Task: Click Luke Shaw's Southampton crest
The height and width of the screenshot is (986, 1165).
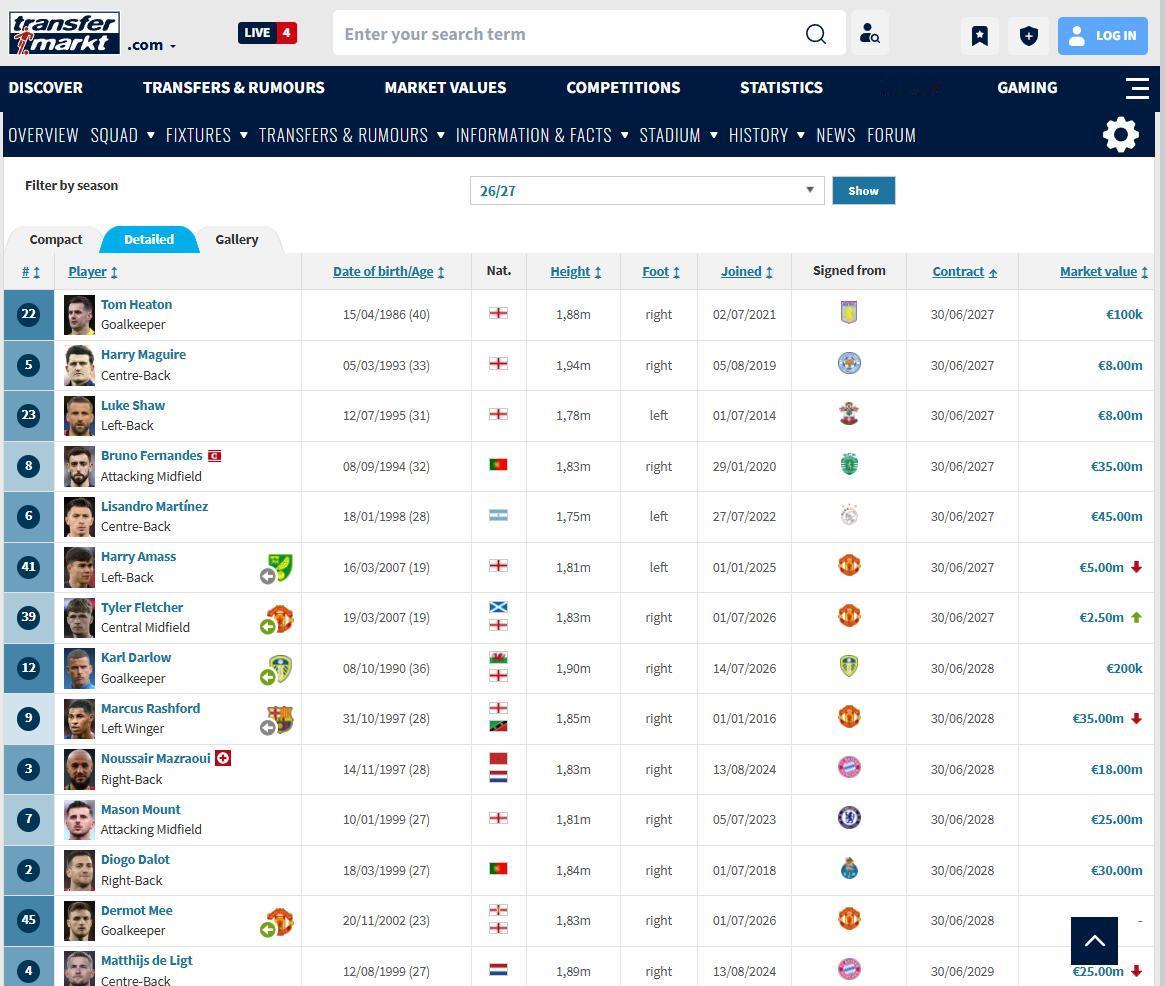Action: (848, 414)
